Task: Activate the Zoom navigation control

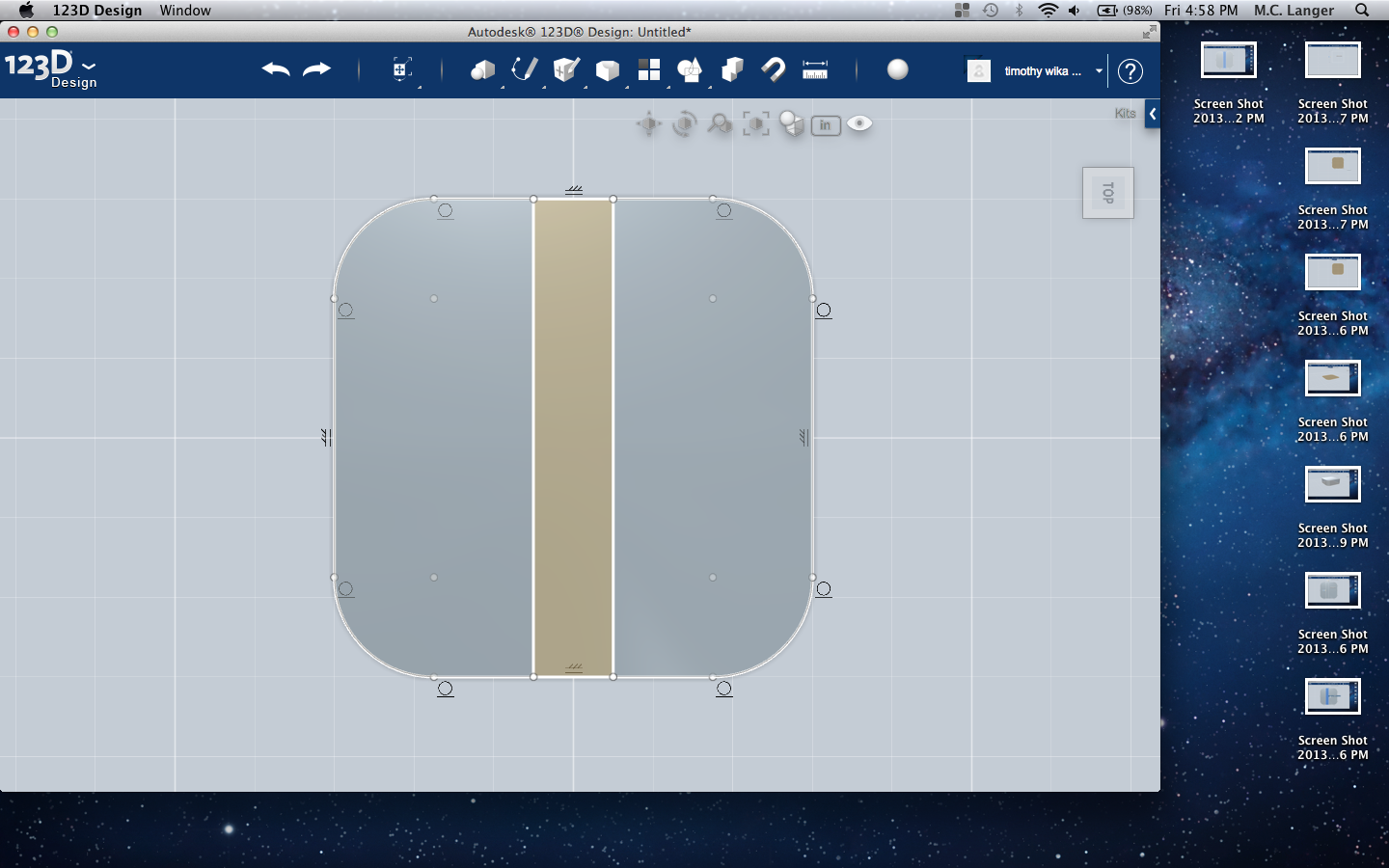Action: click(719, 123)
